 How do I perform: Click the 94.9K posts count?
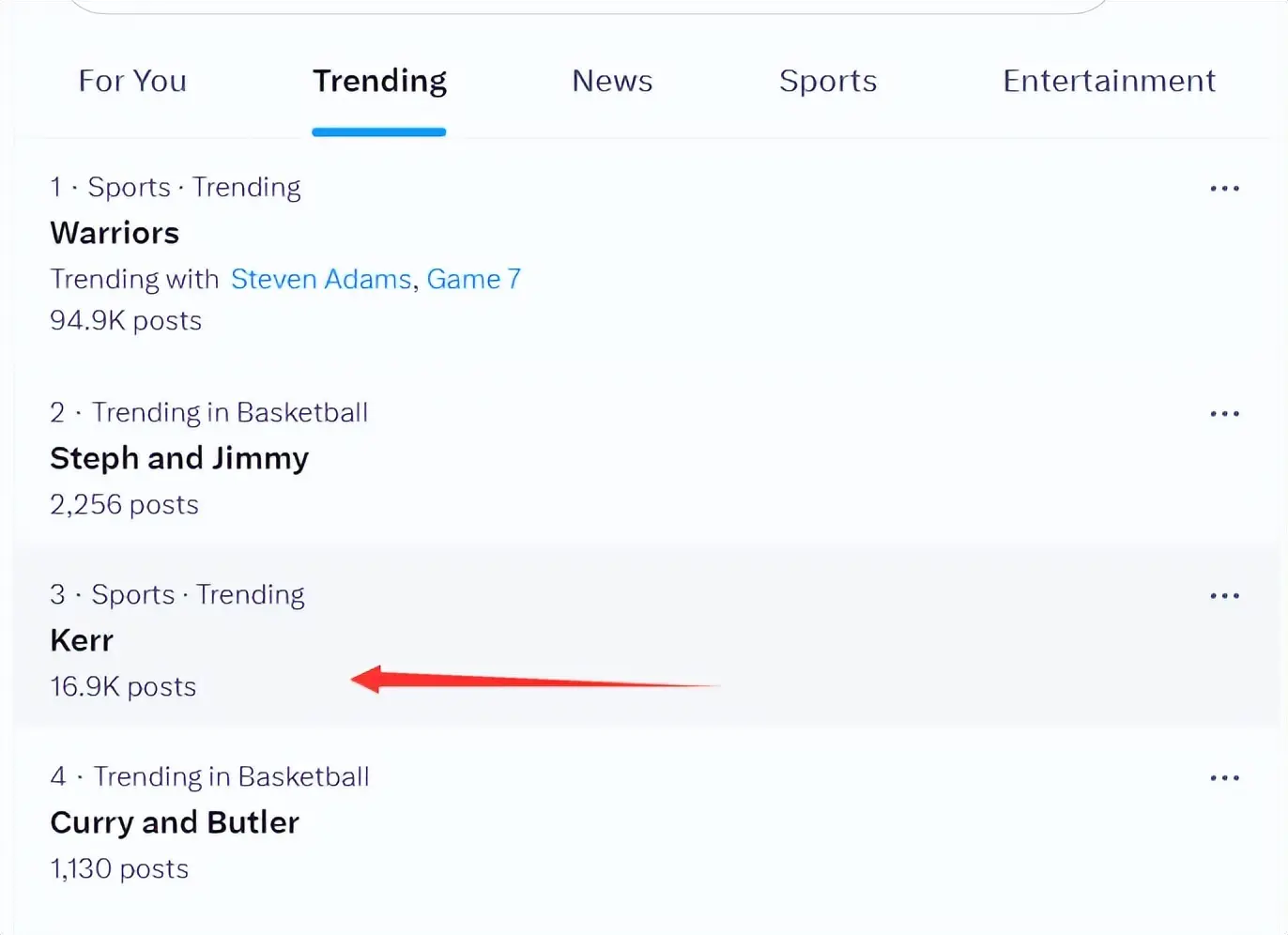coord(126,321)
